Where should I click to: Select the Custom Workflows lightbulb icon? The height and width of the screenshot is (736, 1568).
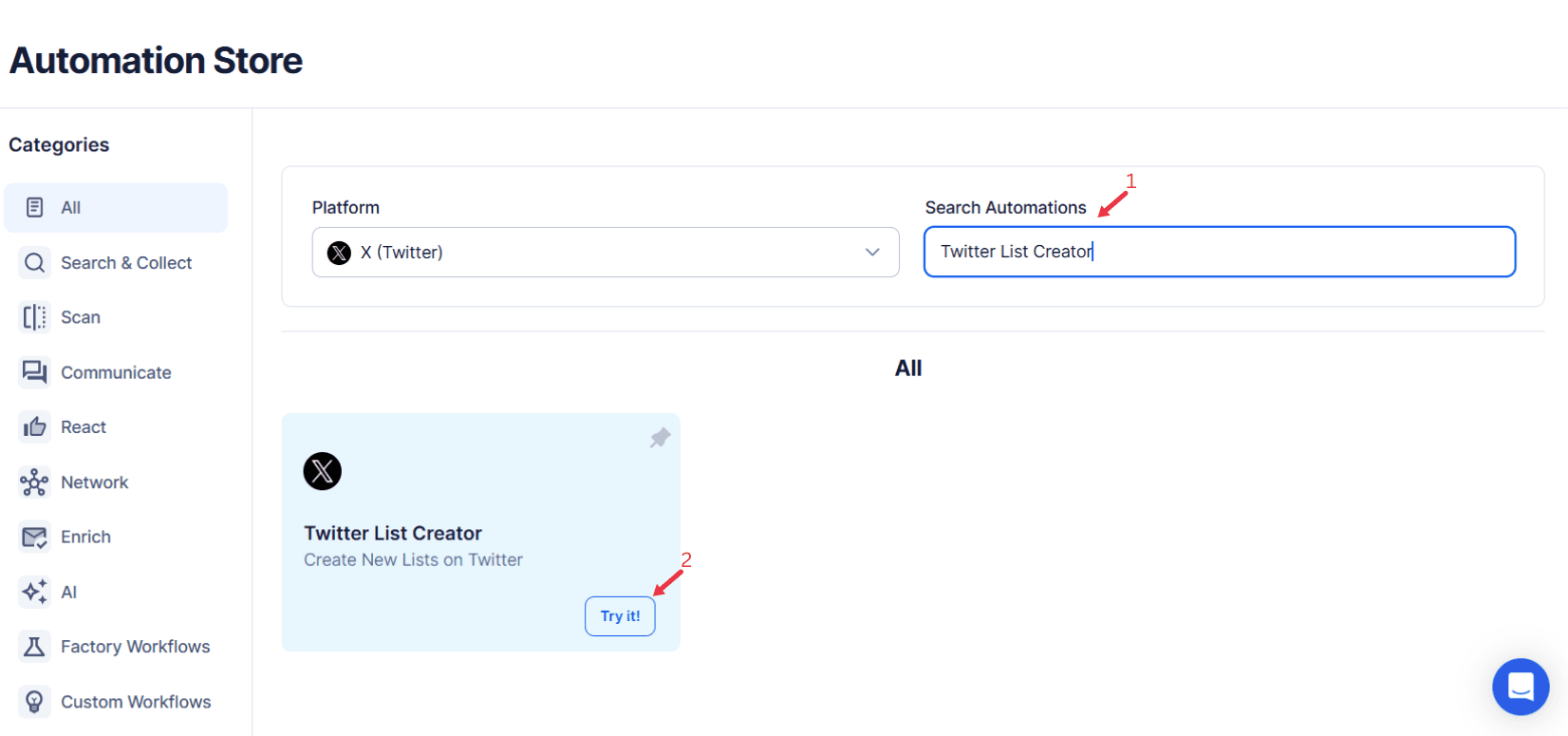[x=34, y=701]
